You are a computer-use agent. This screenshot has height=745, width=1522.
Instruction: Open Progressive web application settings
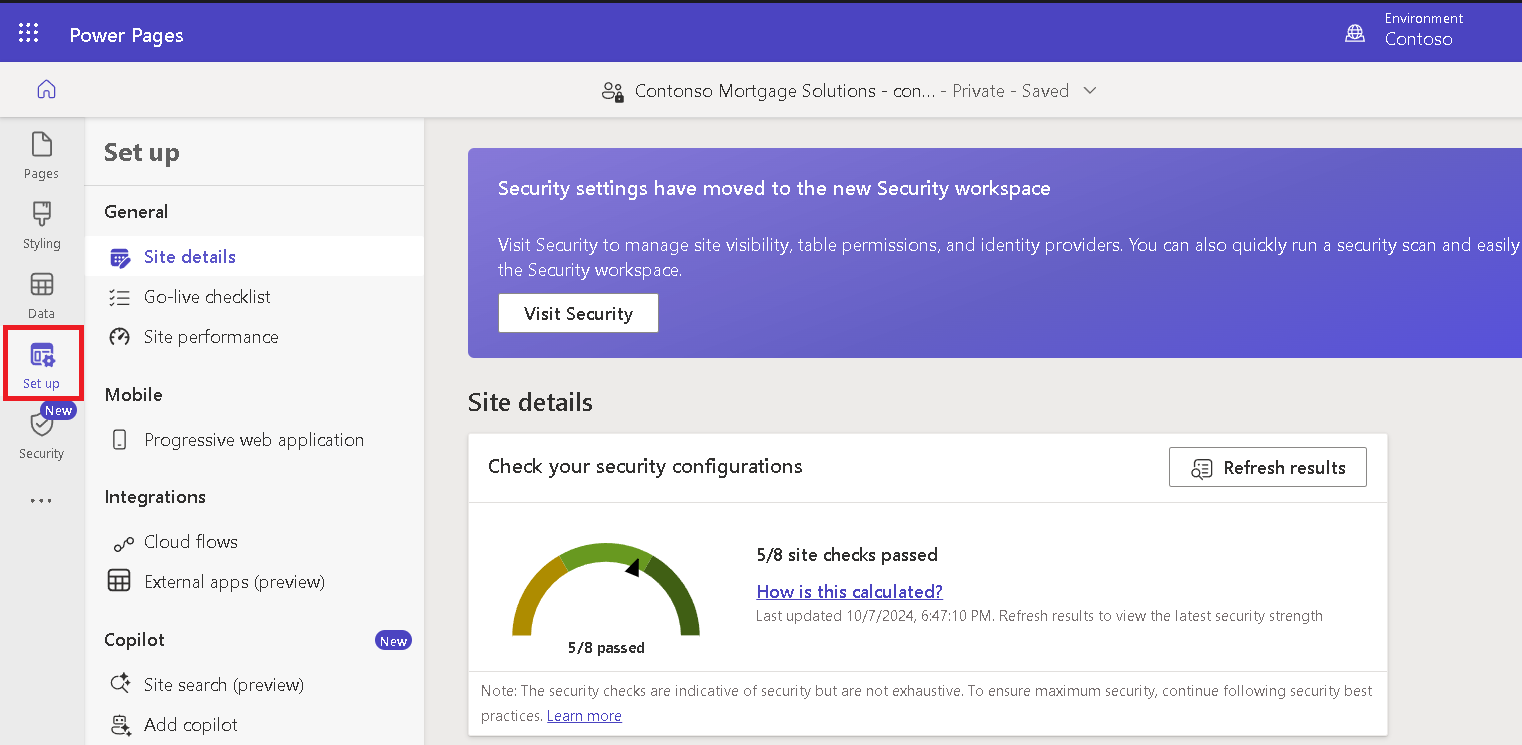(253, 440)
